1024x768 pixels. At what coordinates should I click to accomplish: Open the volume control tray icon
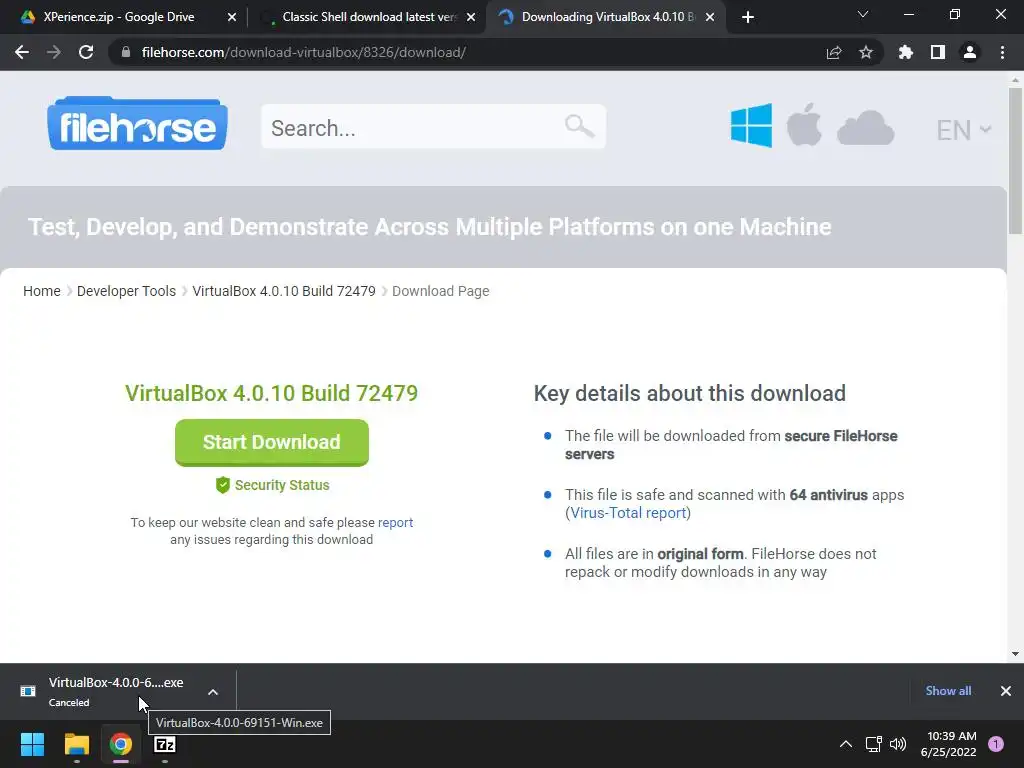pos(898,744)
